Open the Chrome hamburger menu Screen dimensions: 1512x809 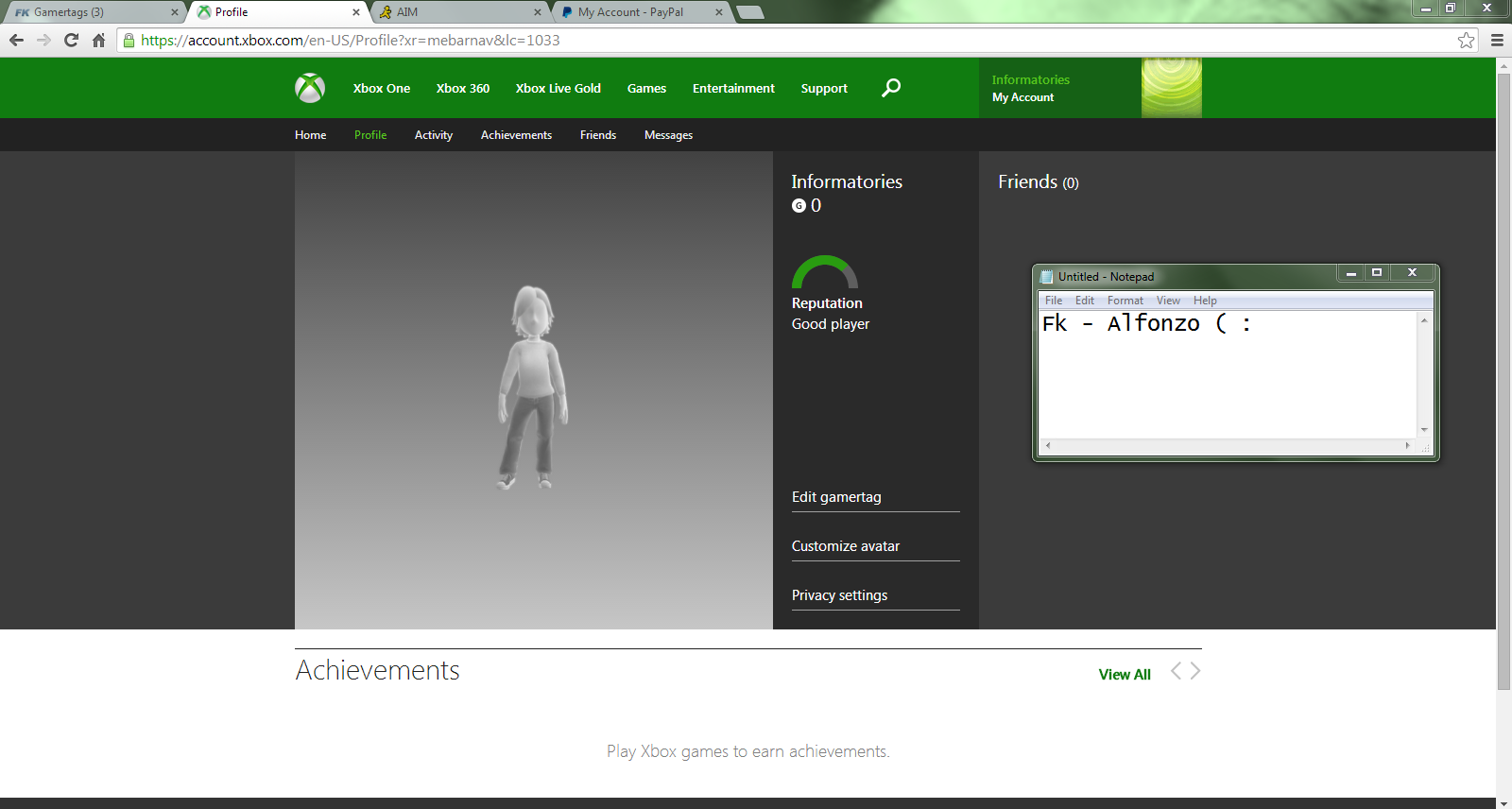pyautogui.click(x=1497, y=40)
